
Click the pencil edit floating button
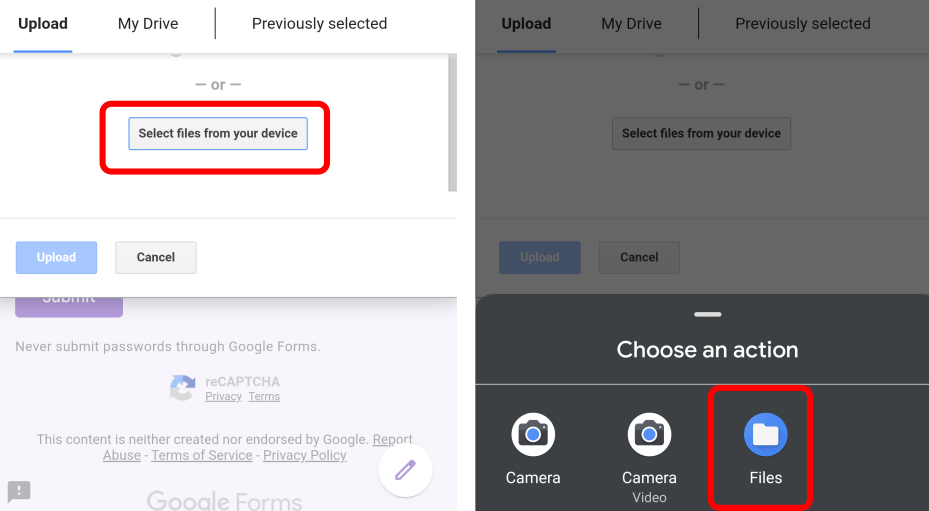click(405, 470)
